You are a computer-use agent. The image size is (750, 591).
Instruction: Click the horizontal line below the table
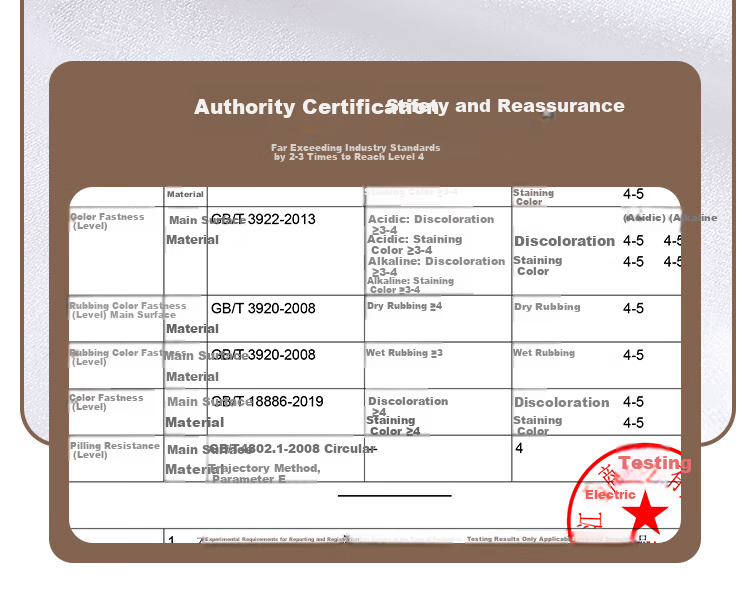point(395,496)
